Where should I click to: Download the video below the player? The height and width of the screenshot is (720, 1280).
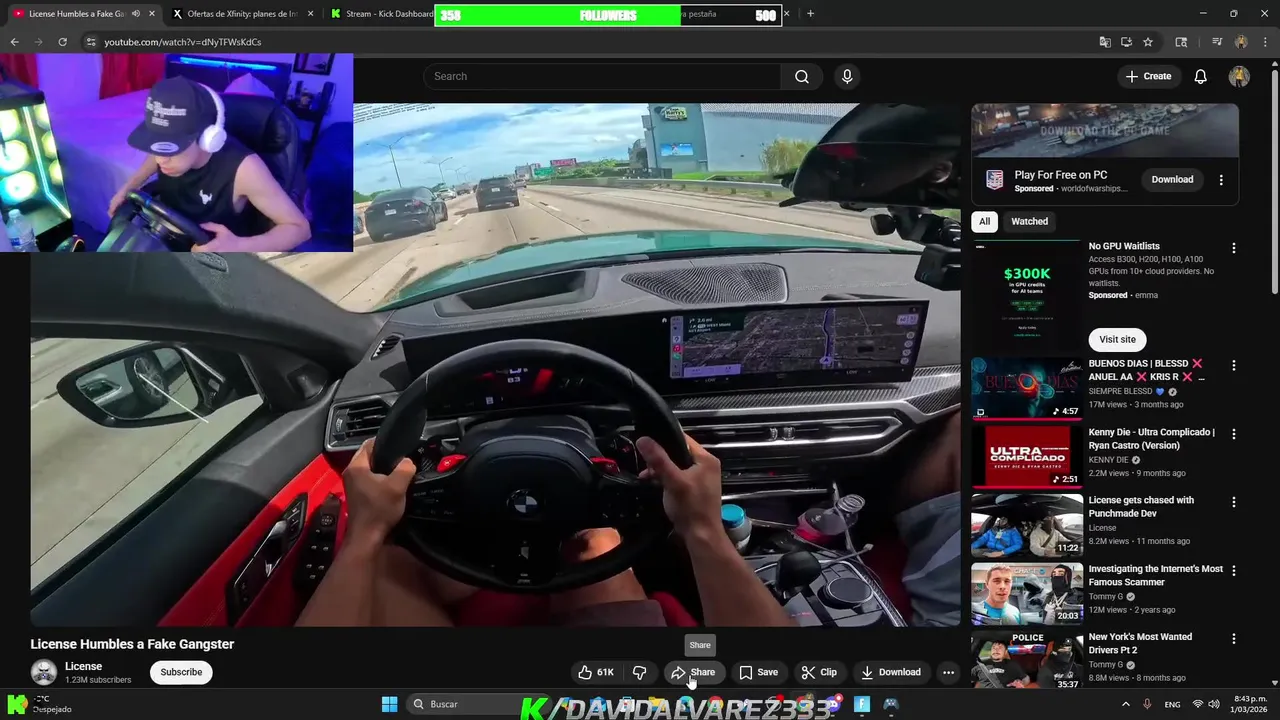point(891,672)
